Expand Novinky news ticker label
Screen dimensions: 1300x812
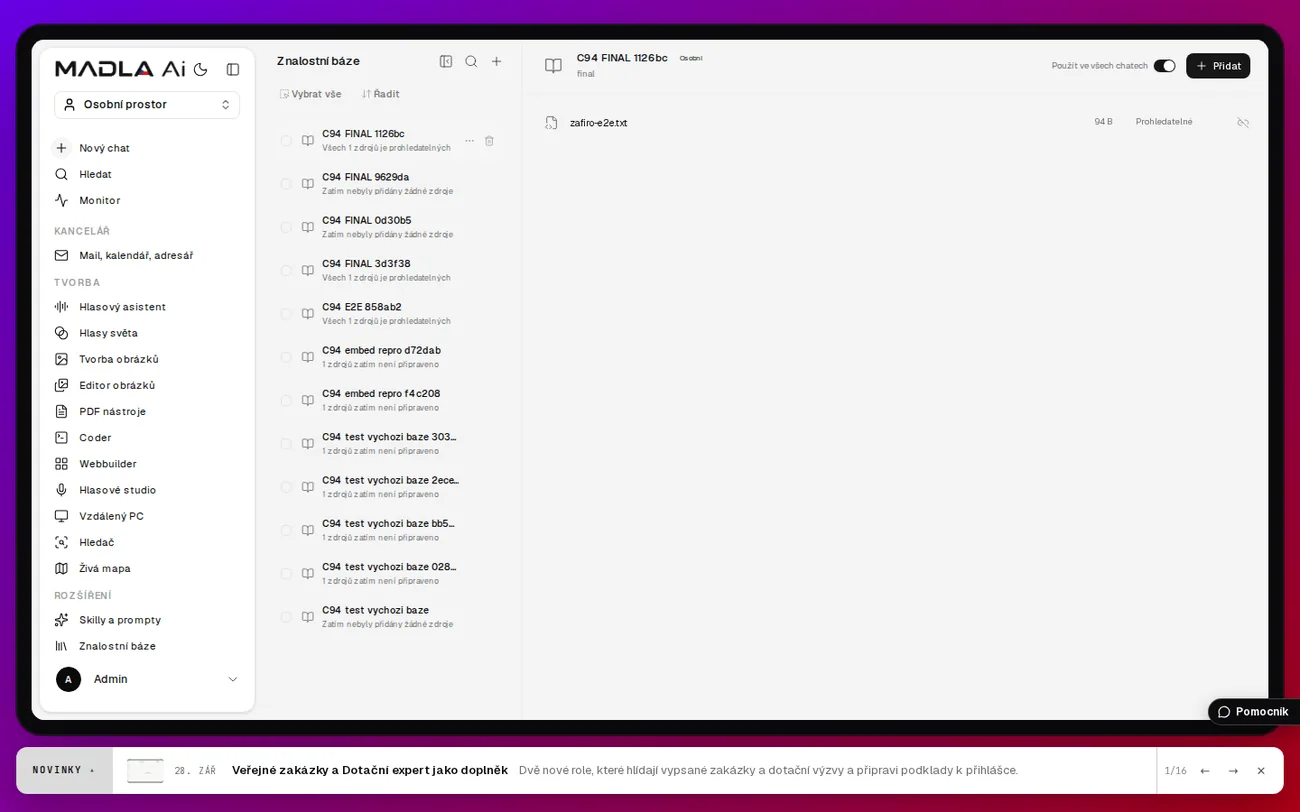[64, 771]
